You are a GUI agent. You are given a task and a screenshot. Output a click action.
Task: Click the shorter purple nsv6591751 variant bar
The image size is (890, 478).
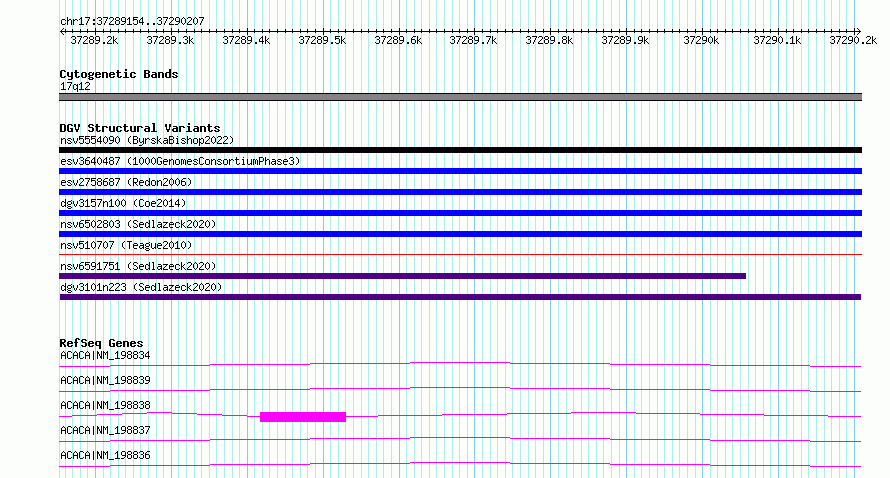pos(402,276)
